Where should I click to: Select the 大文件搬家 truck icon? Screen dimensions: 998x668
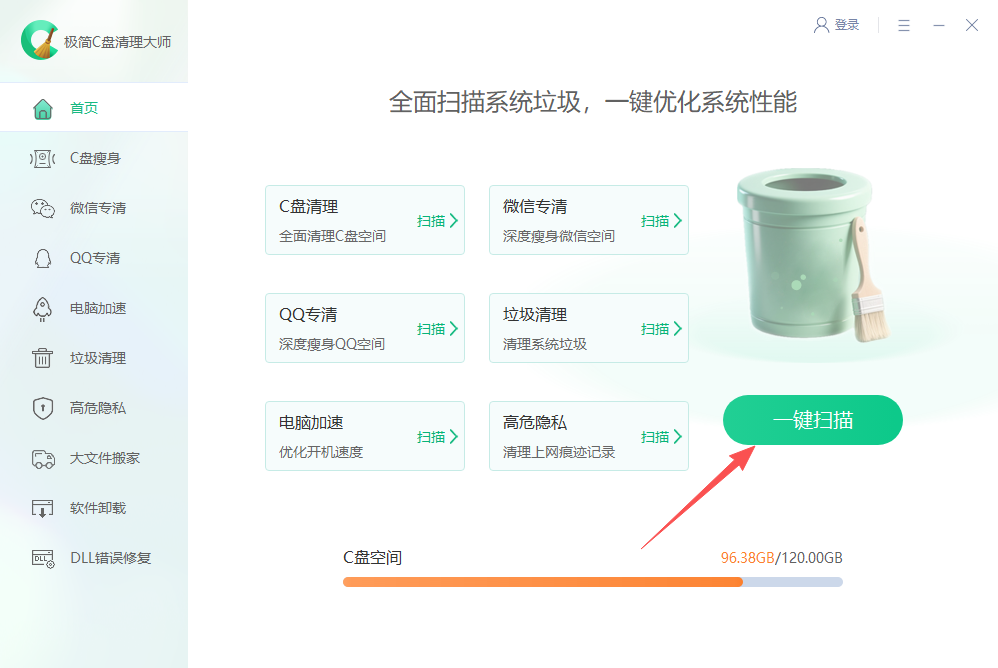coord(41,458)
